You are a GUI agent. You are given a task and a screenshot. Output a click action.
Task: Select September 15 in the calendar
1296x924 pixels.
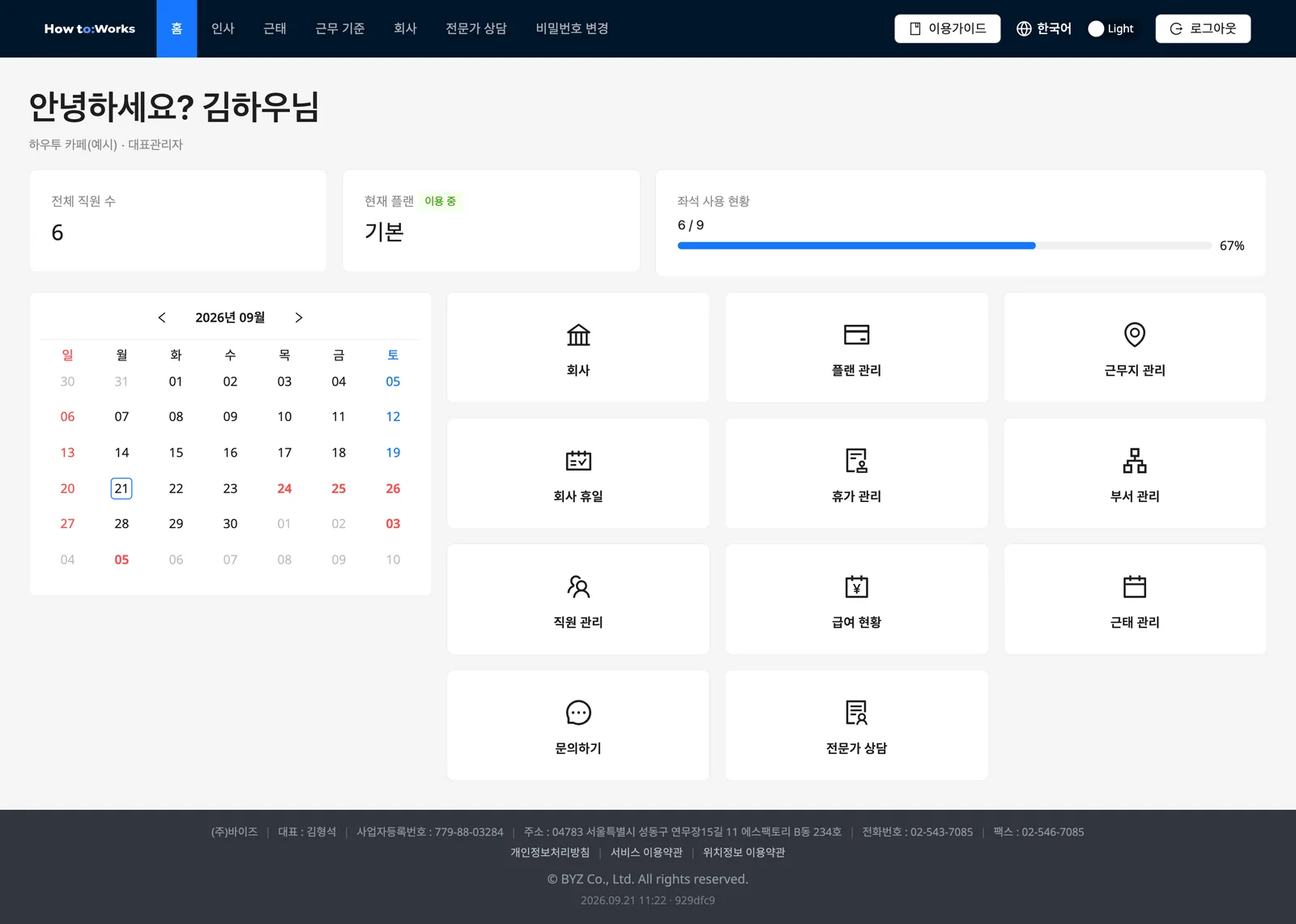[176, 453]
